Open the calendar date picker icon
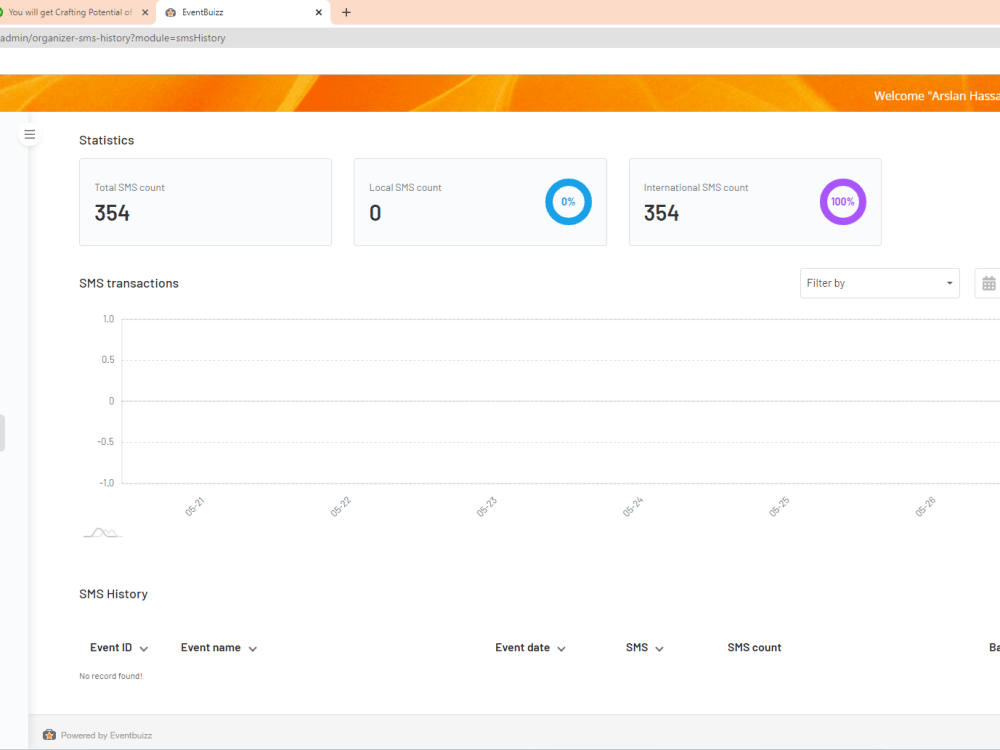 tap(989, 283)
